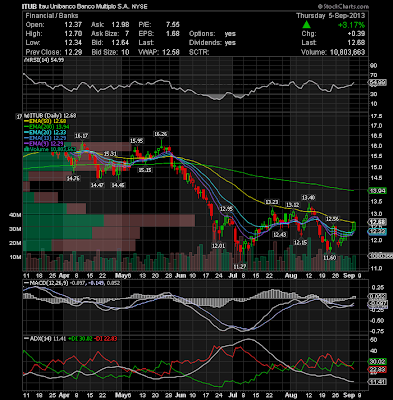
Task: Click the cyan EMA(20) legend entry
Action: (x=45, y=132)
